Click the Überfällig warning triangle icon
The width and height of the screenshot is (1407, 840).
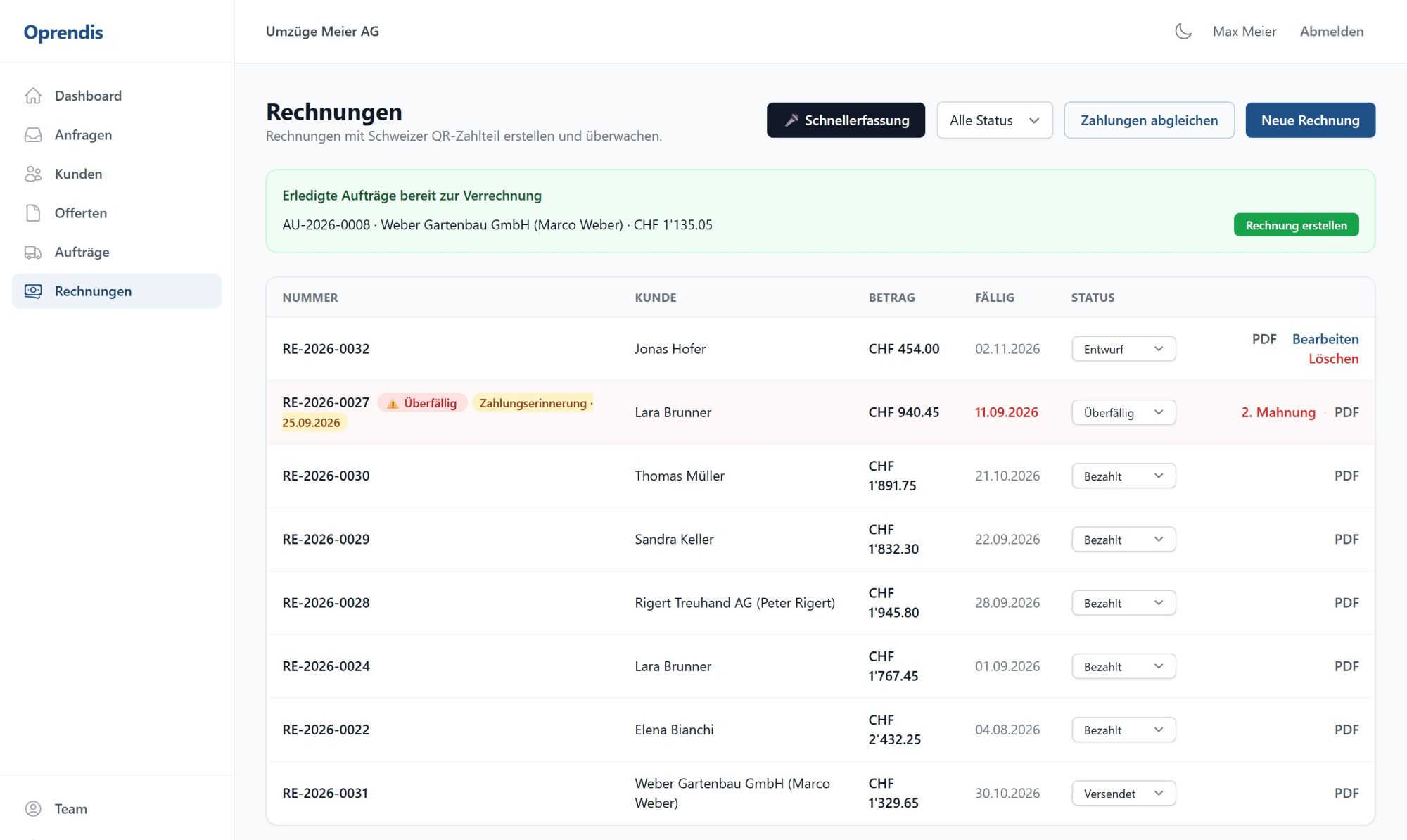[x=393, y=404]
